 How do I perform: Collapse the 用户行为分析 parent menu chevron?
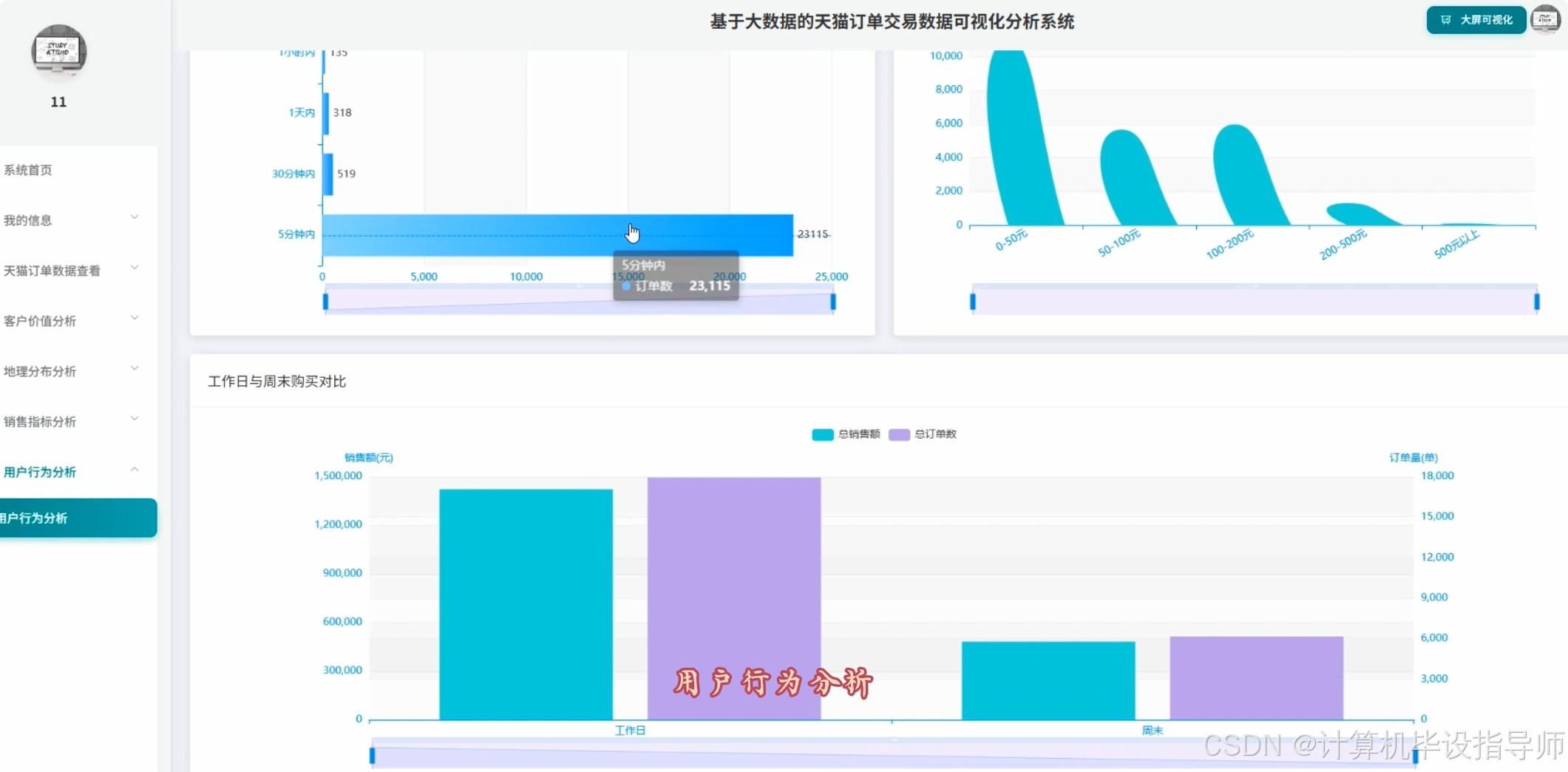click(x=135, y=470)
